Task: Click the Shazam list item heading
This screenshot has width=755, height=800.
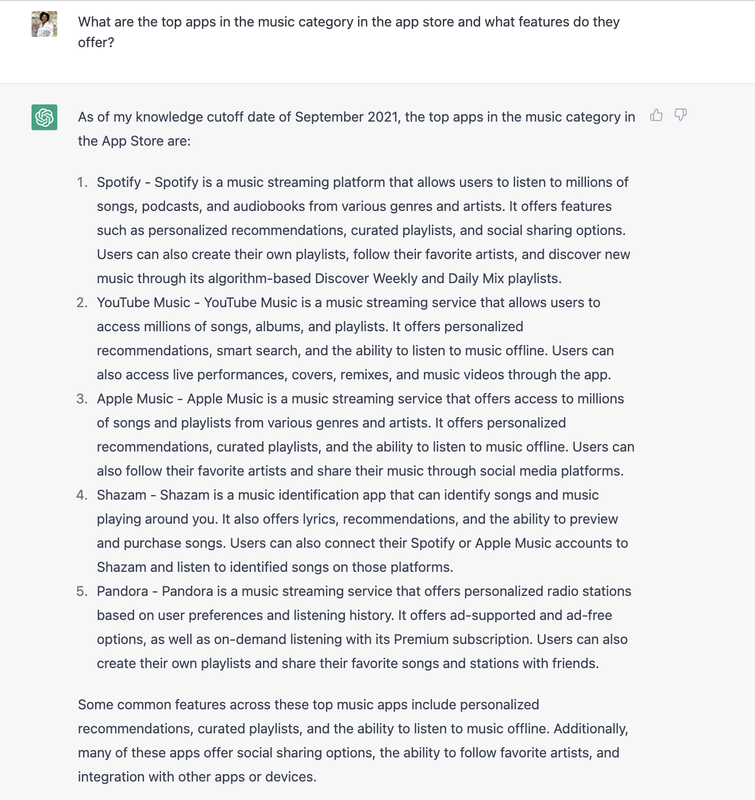Action: 121,495
